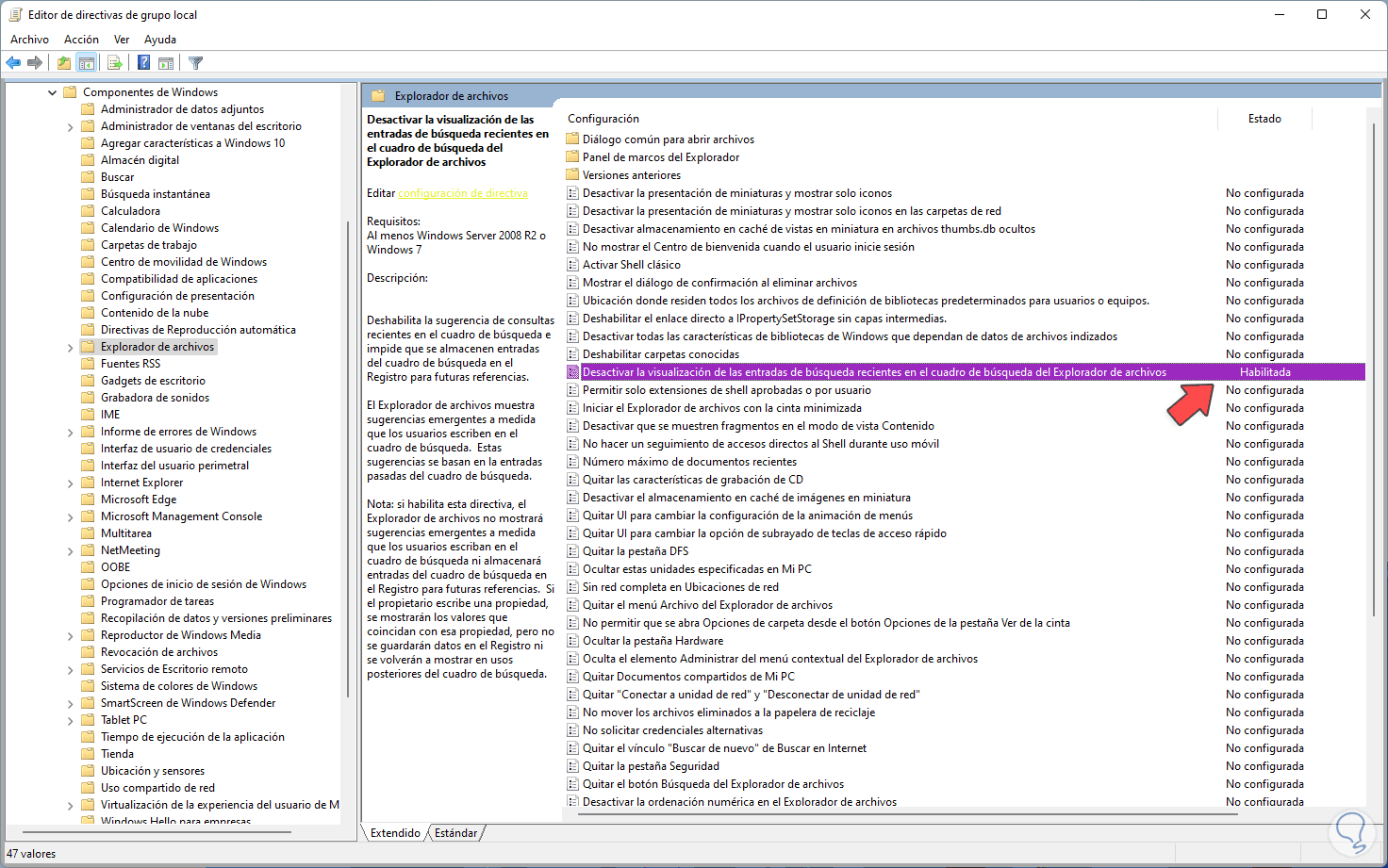This screenshot has width=1388, height=868.
Task: Click the folder icon beside OOBE in the tree
Action: click(88, 567)
